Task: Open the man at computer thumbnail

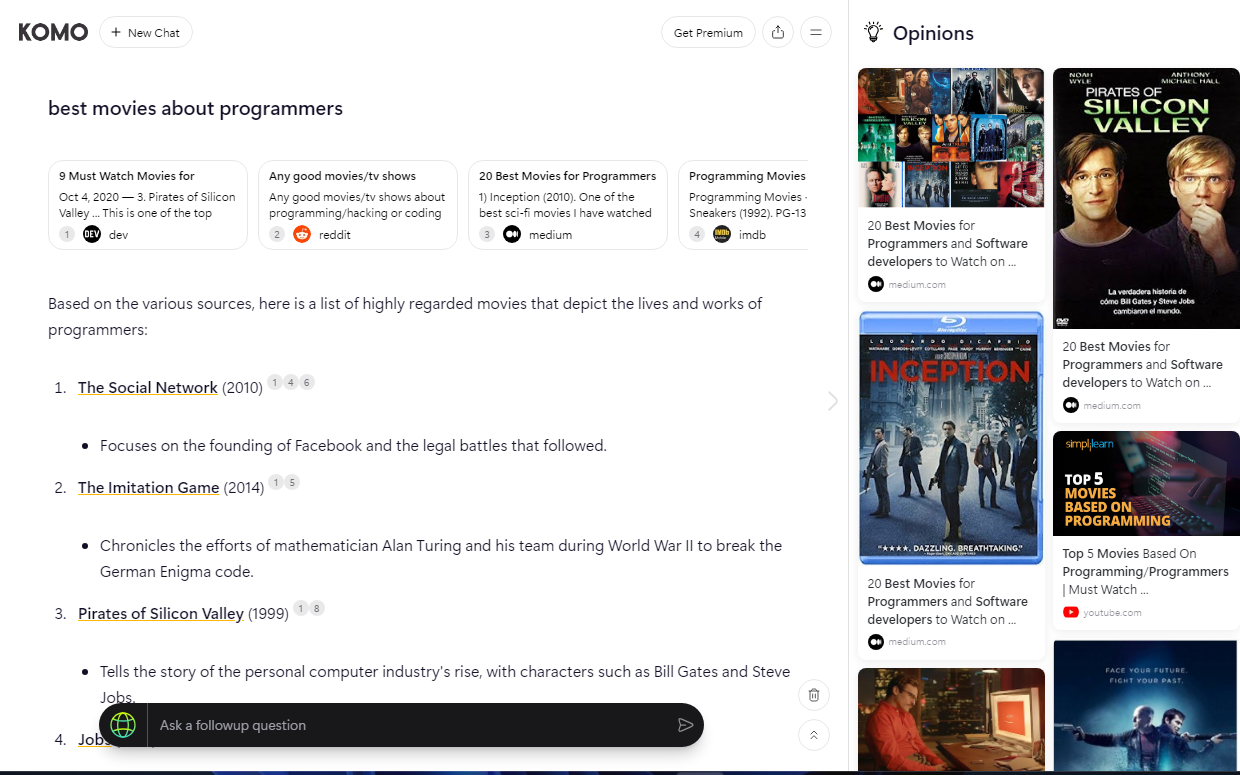Action: [x=951, y=720]
